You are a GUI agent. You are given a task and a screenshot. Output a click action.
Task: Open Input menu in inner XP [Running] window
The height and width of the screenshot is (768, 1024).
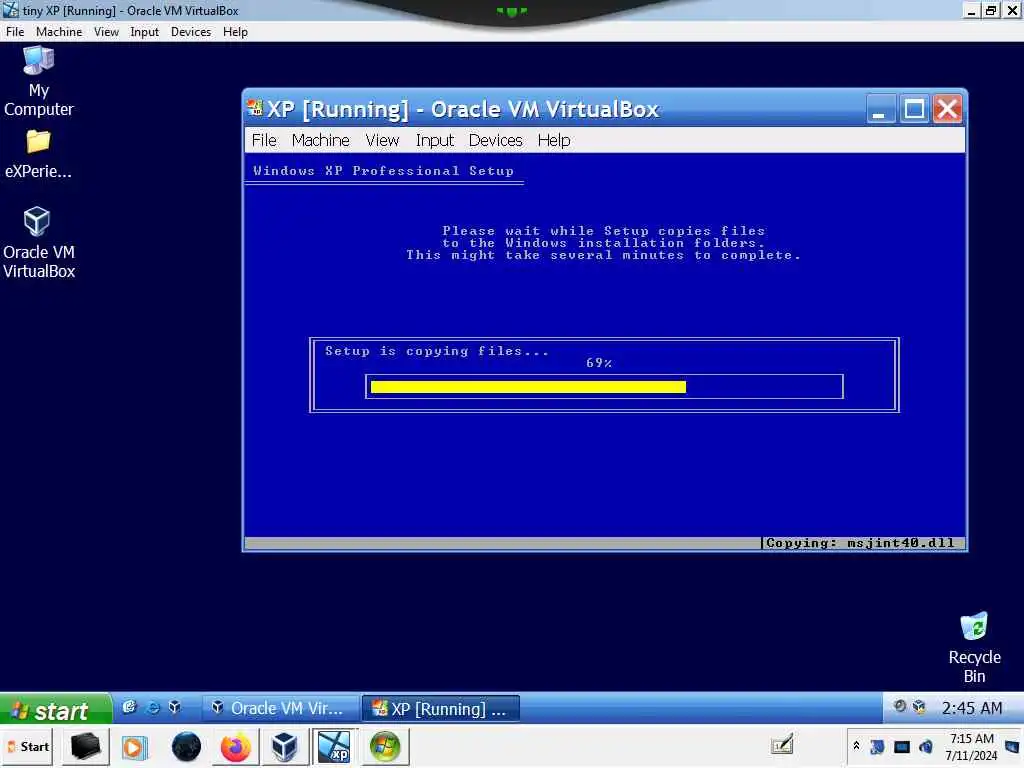pos(434,140)
